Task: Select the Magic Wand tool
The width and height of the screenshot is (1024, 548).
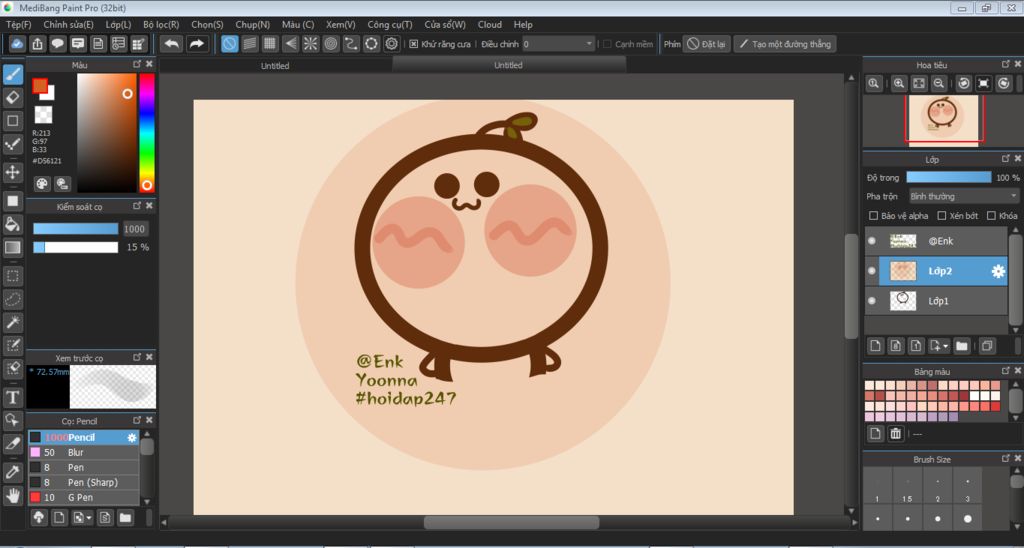Action: pos(12,322)
